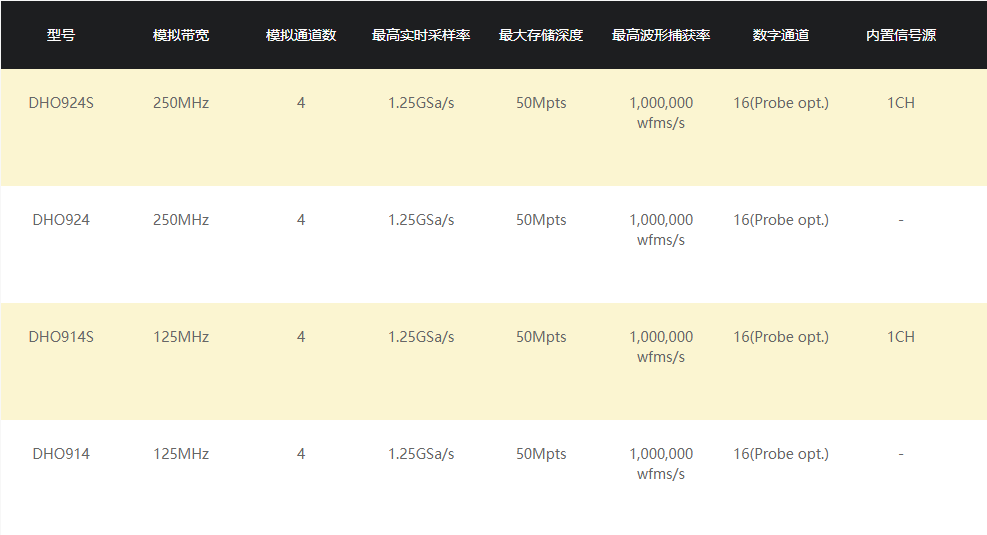
Task: Click 250MHz bandwidth in DHO924 row
Action: (181, 220)
